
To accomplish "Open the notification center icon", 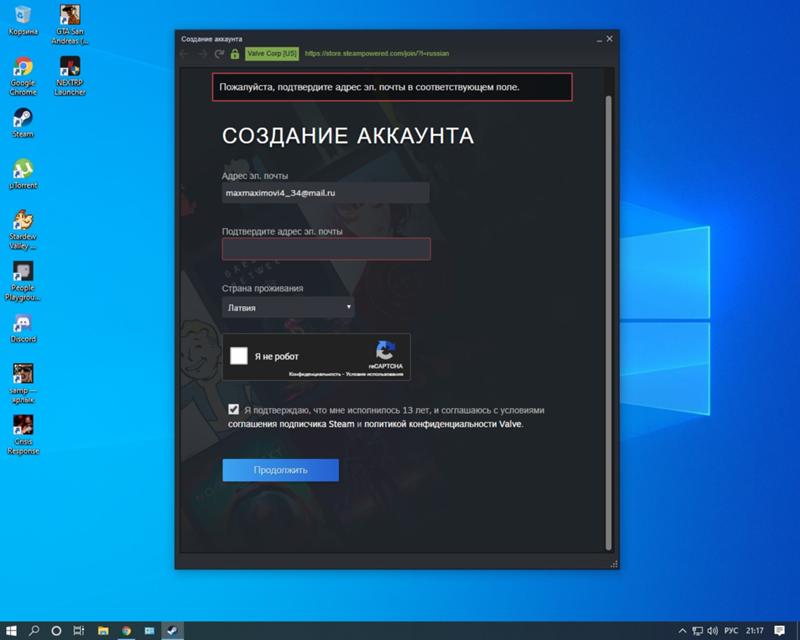I will [x=780, y=631].
